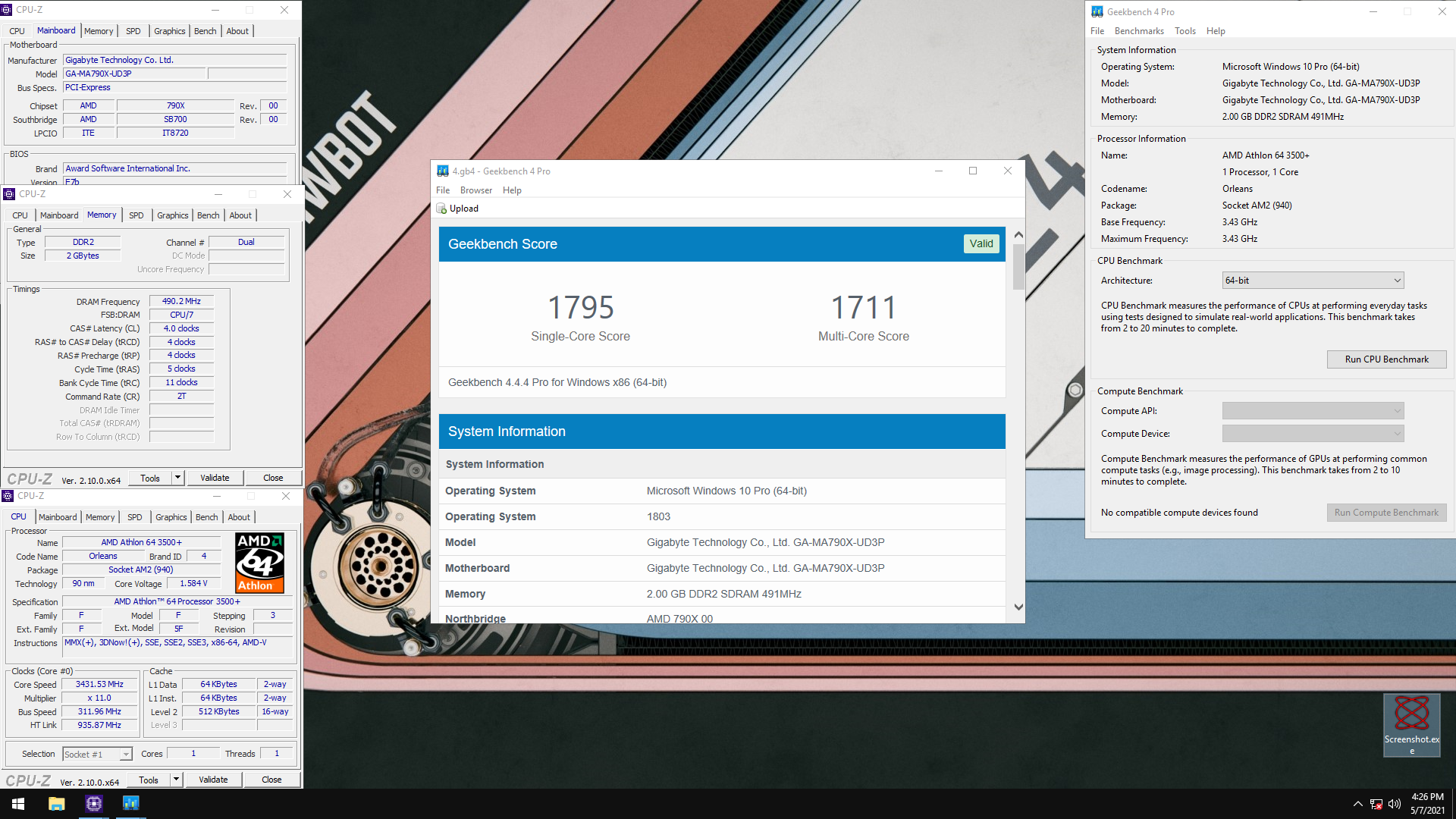Click Chipset value 790X
Screen dimensions: 1456x819
[176, 105]
